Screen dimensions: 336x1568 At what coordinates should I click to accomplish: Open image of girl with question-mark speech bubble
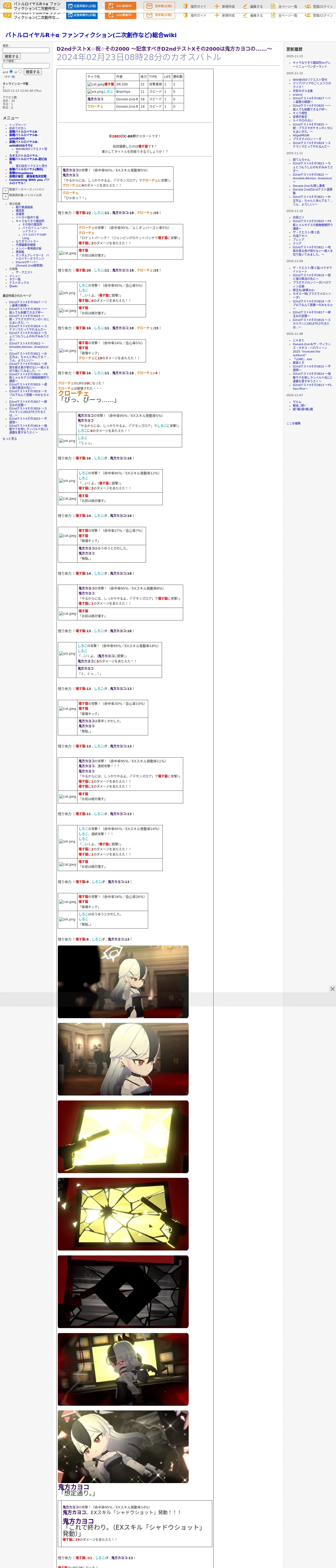click(123, 982)
